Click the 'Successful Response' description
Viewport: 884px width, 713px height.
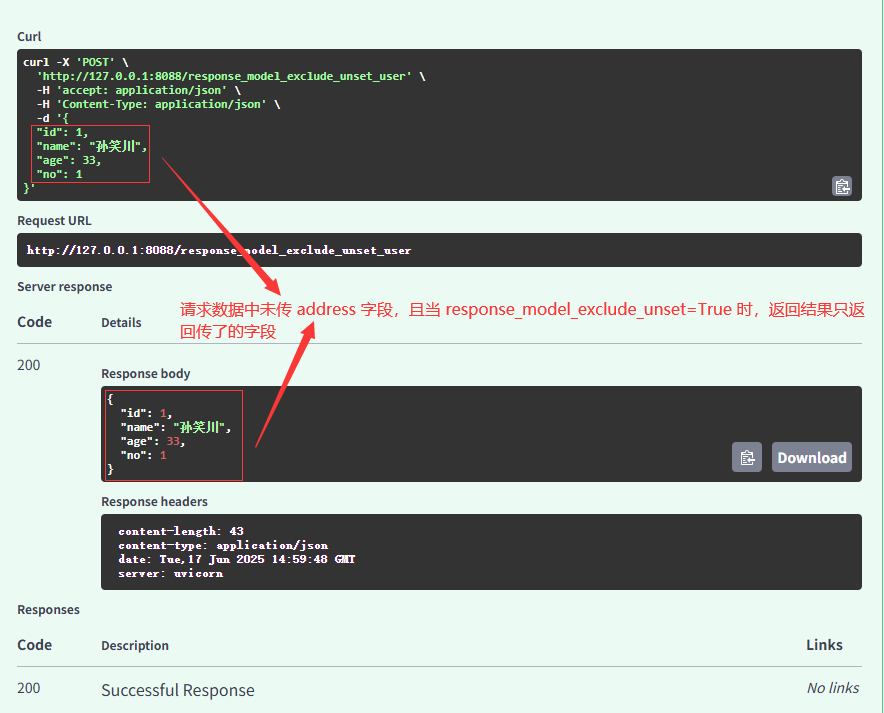pos(178,690)
